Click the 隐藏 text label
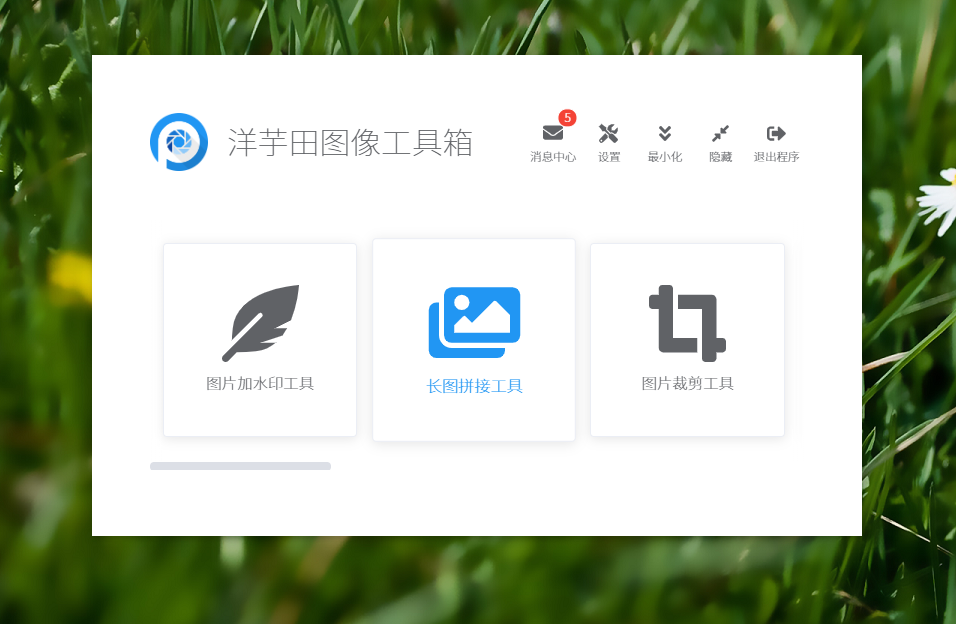This screenshot has height=624, width=956. tap(720, 157)
